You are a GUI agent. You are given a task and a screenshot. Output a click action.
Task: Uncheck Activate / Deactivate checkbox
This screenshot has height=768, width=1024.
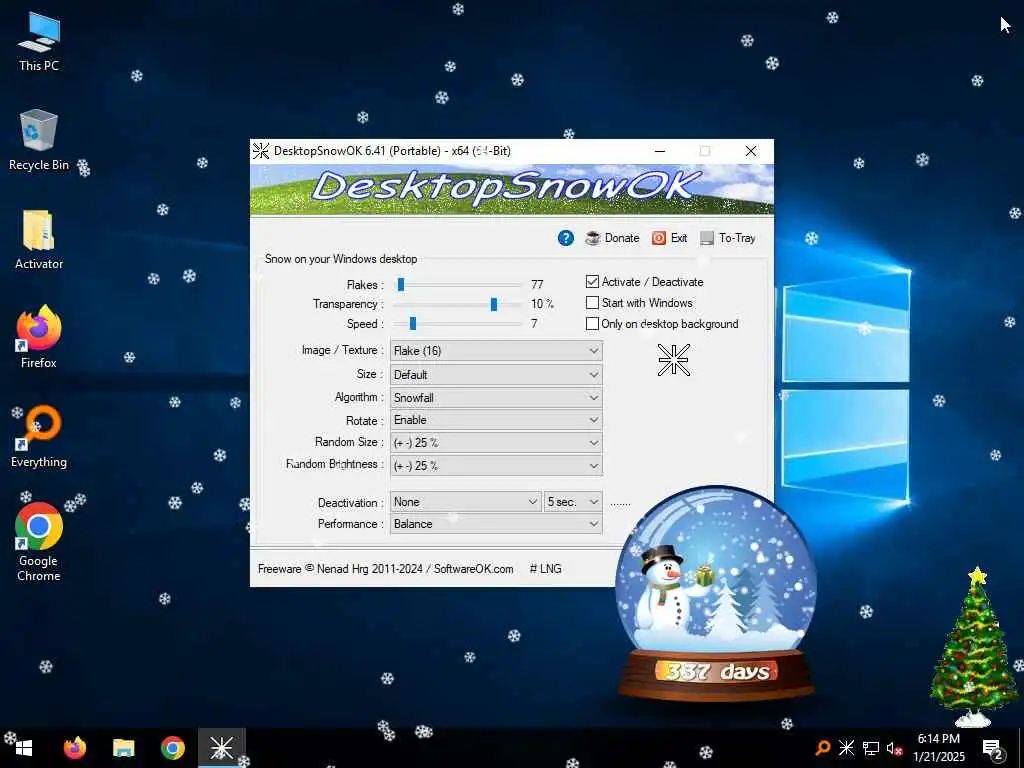pyautogui.click(x=592, y=281)
